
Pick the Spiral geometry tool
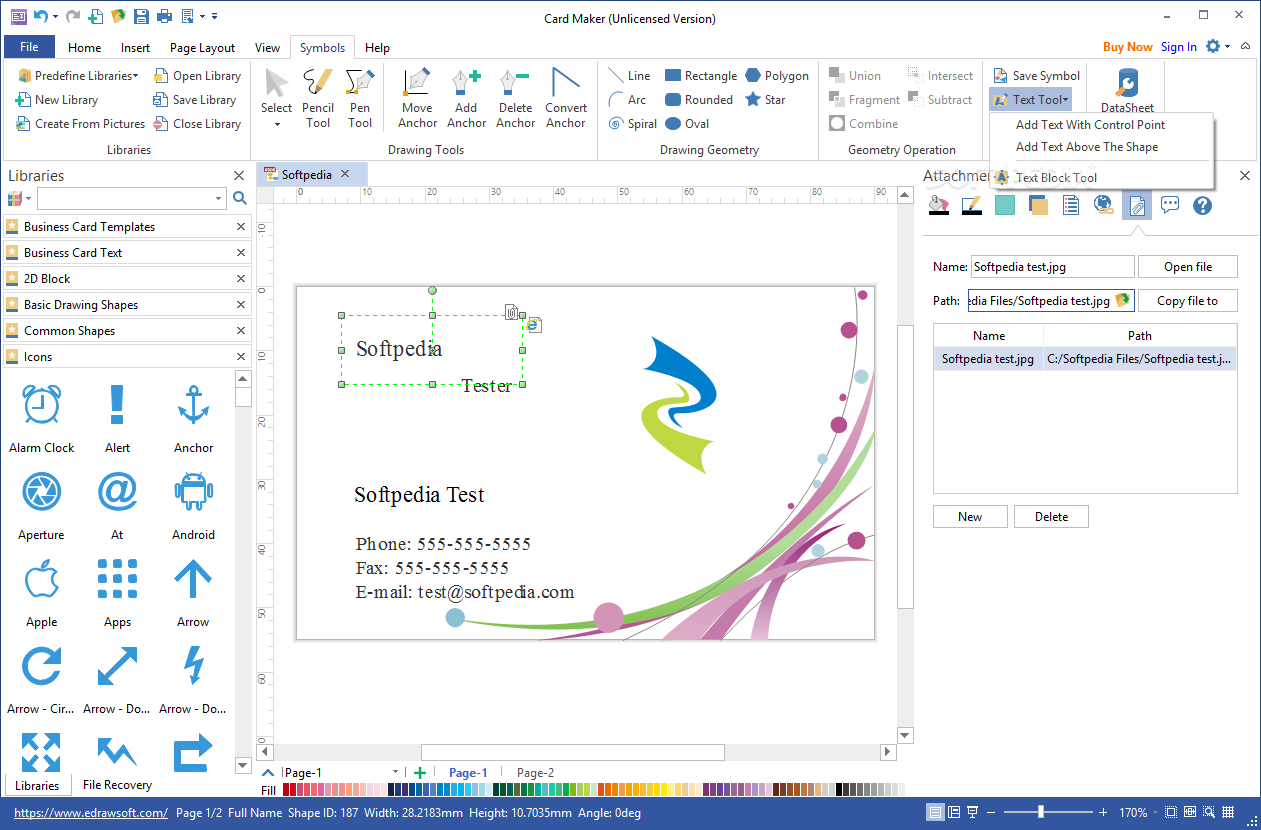(x=633, y=124)
